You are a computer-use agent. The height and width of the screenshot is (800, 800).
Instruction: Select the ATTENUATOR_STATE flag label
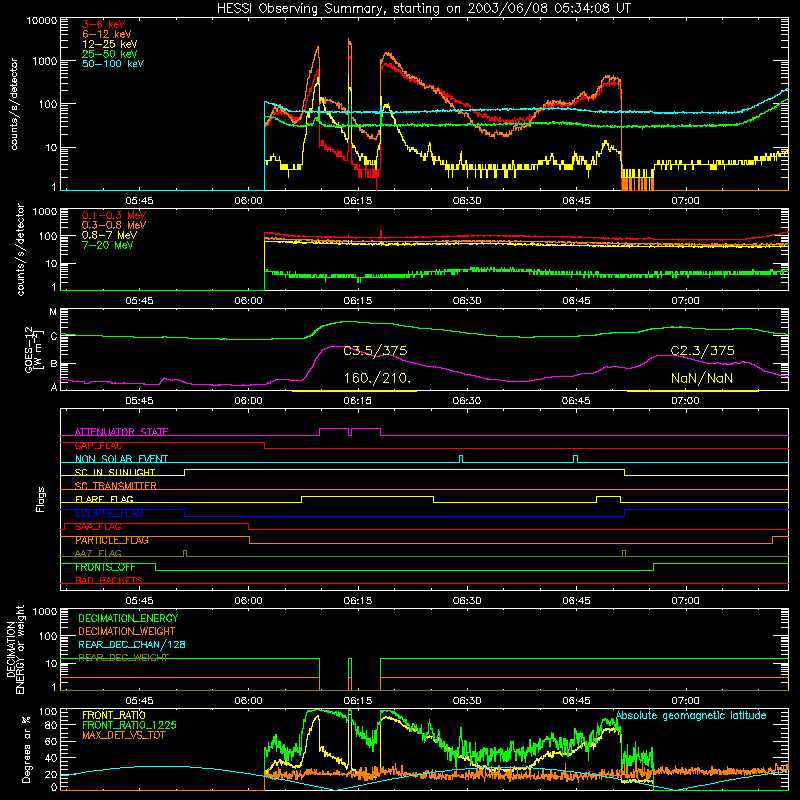point(121,432)
